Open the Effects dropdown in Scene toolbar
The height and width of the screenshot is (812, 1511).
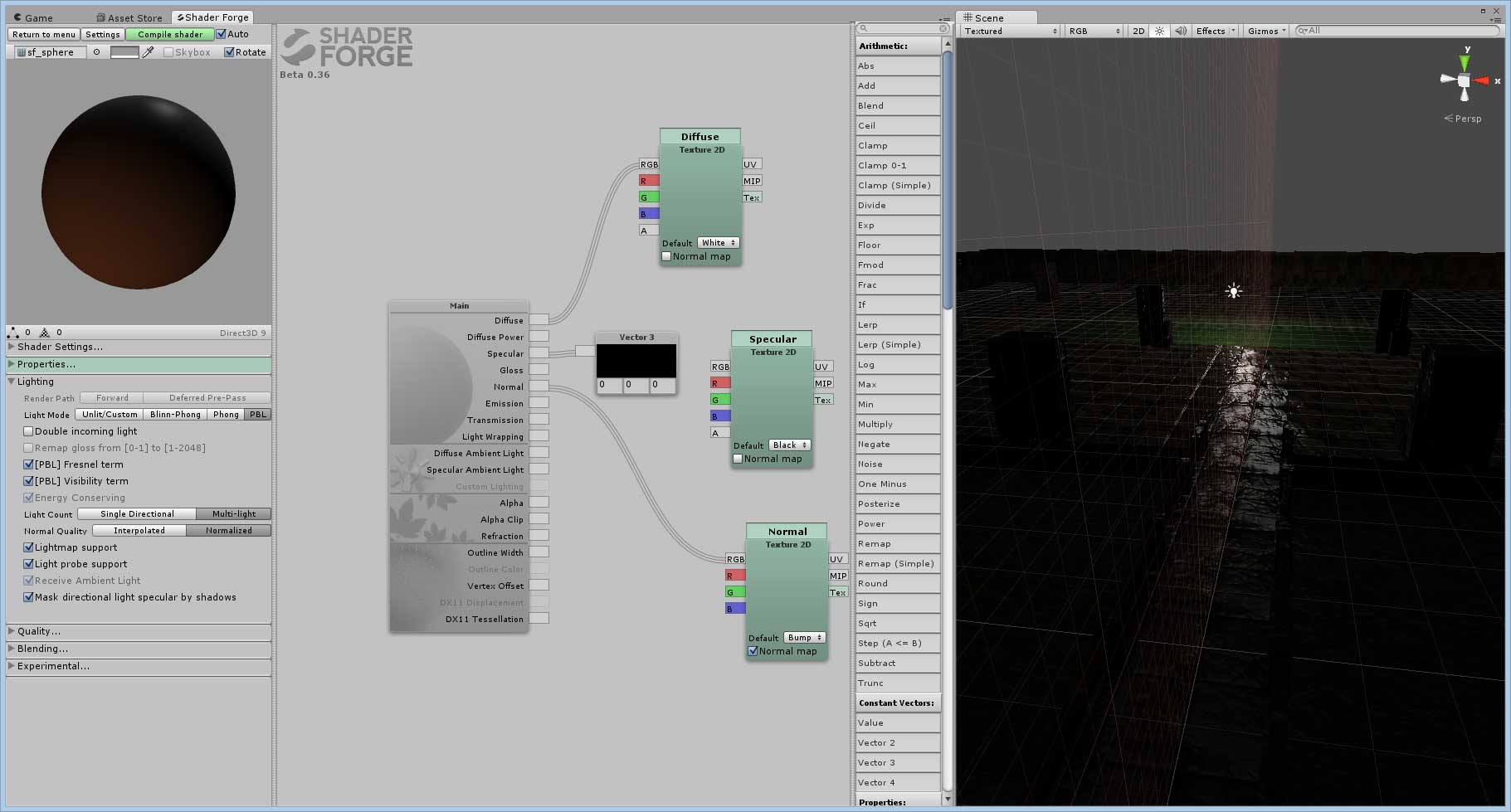pyautogui.click(x=1216, y=31)
